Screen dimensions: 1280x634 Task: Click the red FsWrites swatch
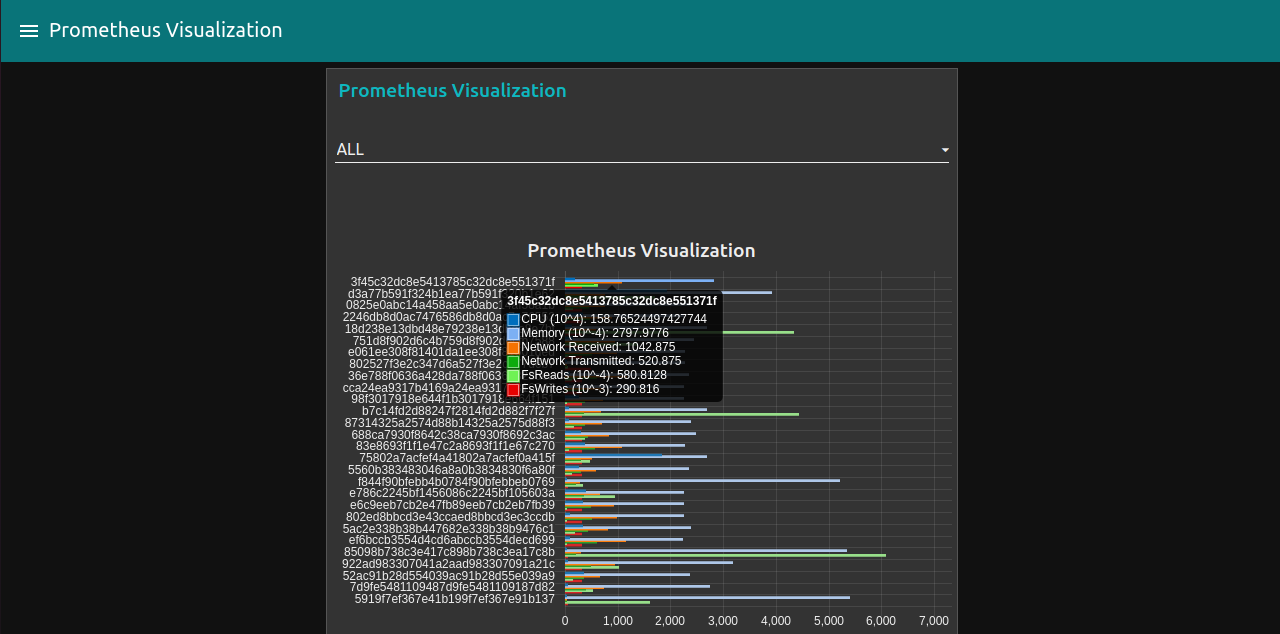(513, 389)
